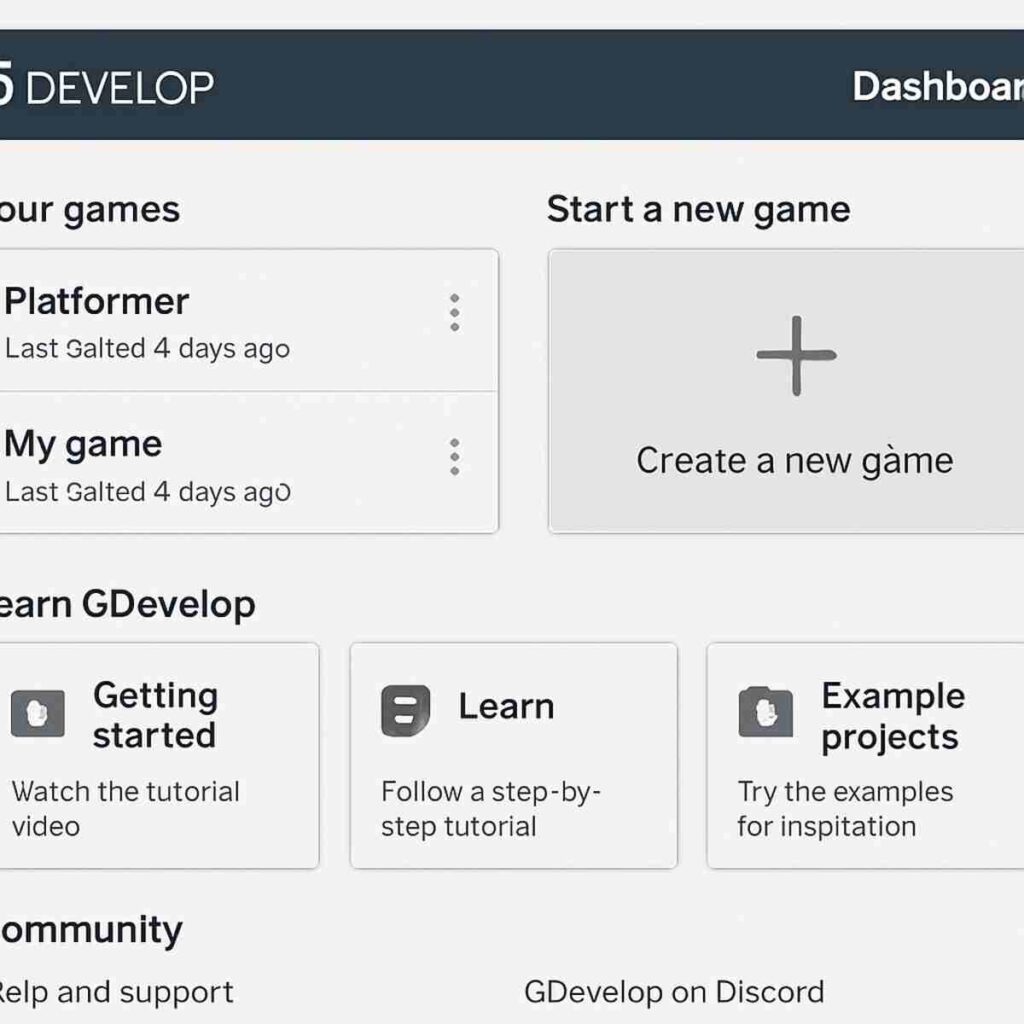Click the plus icon to create game

click(796, 356)
